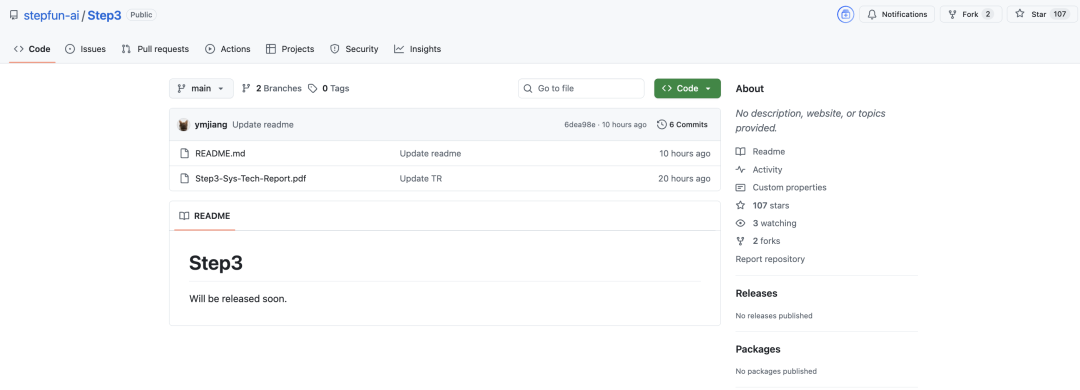Open the Step3 repository name link
The height and width of the screenshot is (390, 1080).
(x=104, y=14)
